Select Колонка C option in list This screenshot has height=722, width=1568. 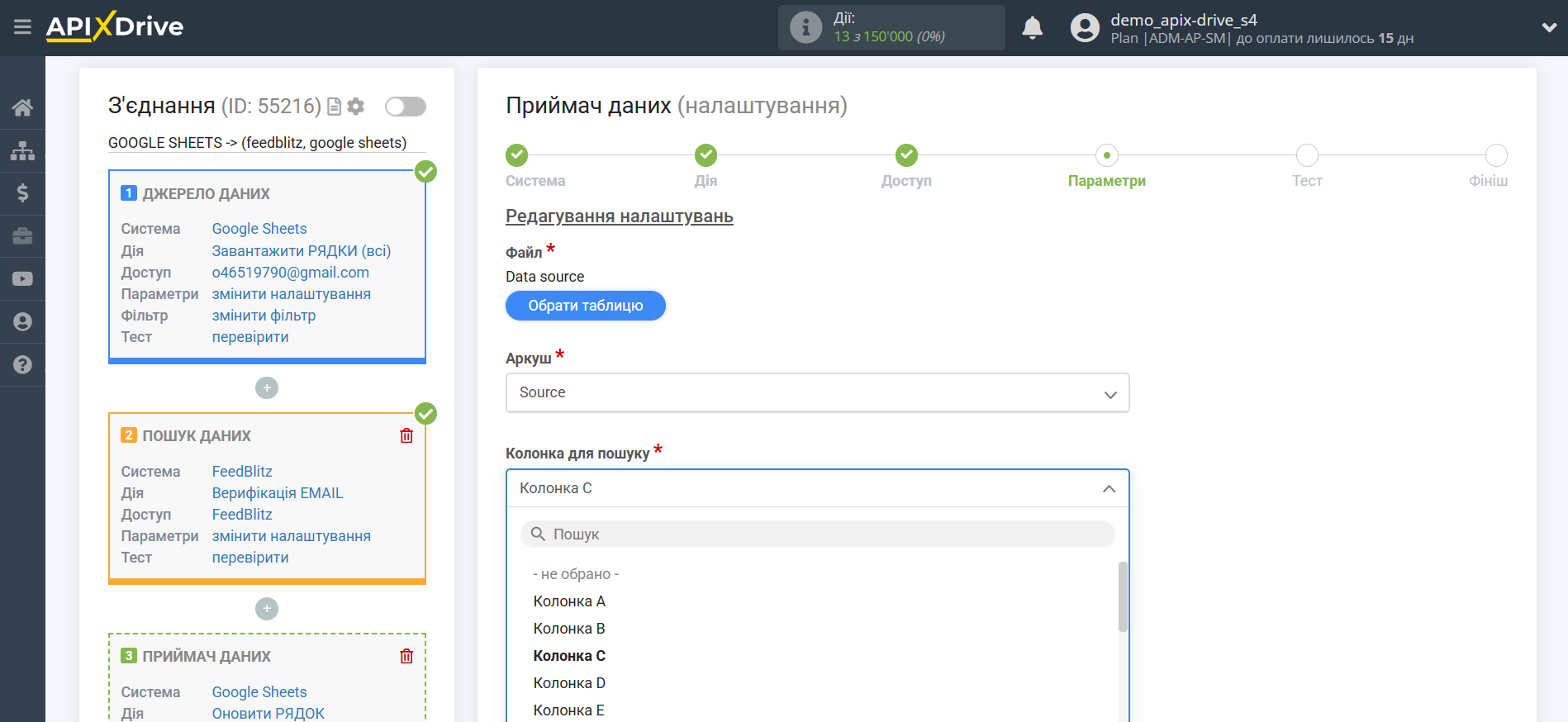[x=569, y=656]
